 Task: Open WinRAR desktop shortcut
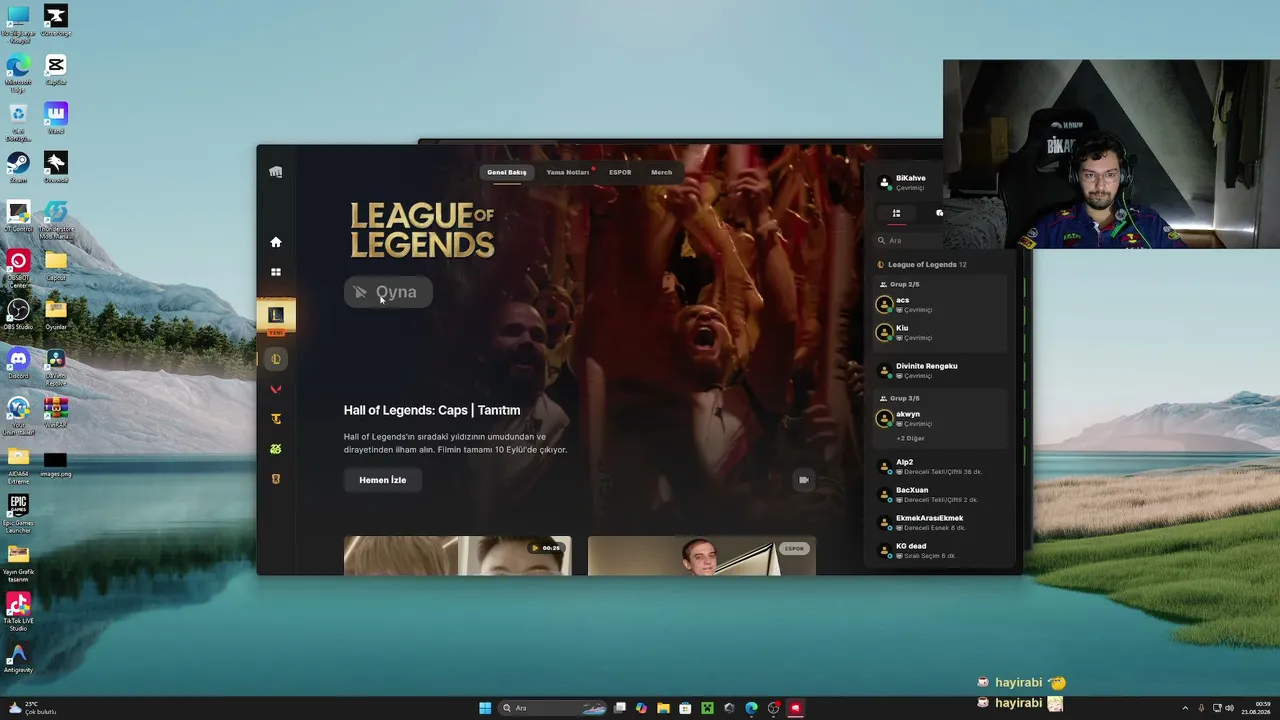(x=56, y=411)
